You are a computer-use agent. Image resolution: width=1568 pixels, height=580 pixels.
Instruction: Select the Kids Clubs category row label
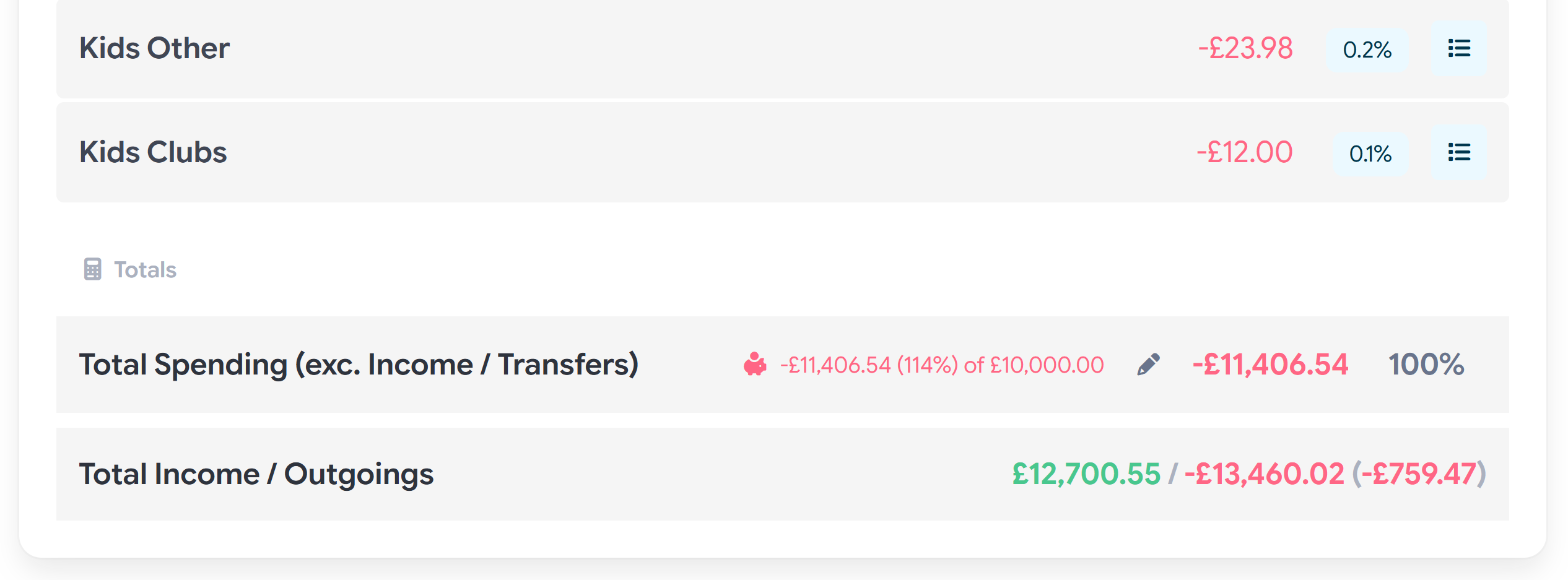point(153,152)
